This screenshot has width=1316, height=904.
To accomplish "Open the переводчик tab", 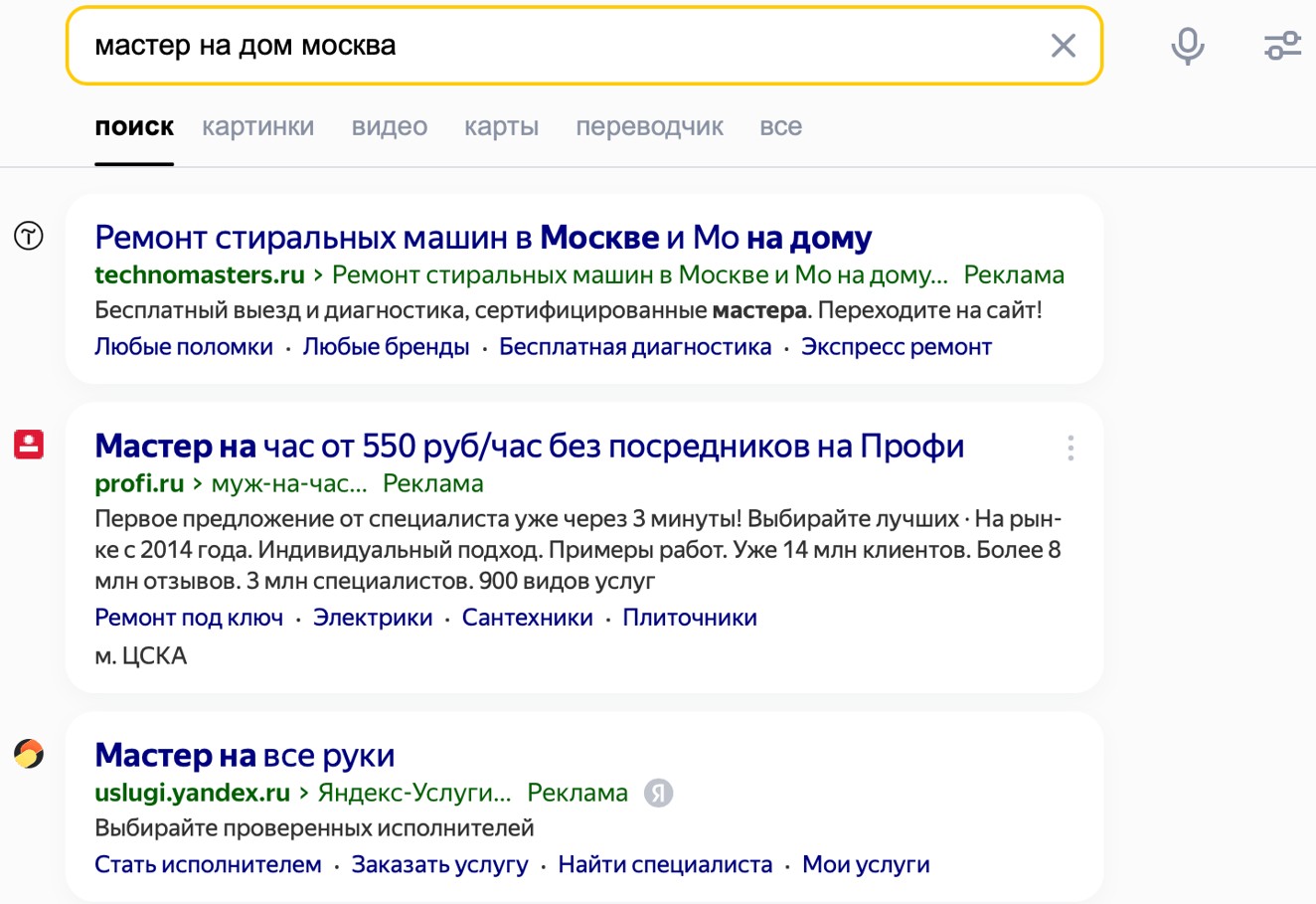I will coord(650,126).
